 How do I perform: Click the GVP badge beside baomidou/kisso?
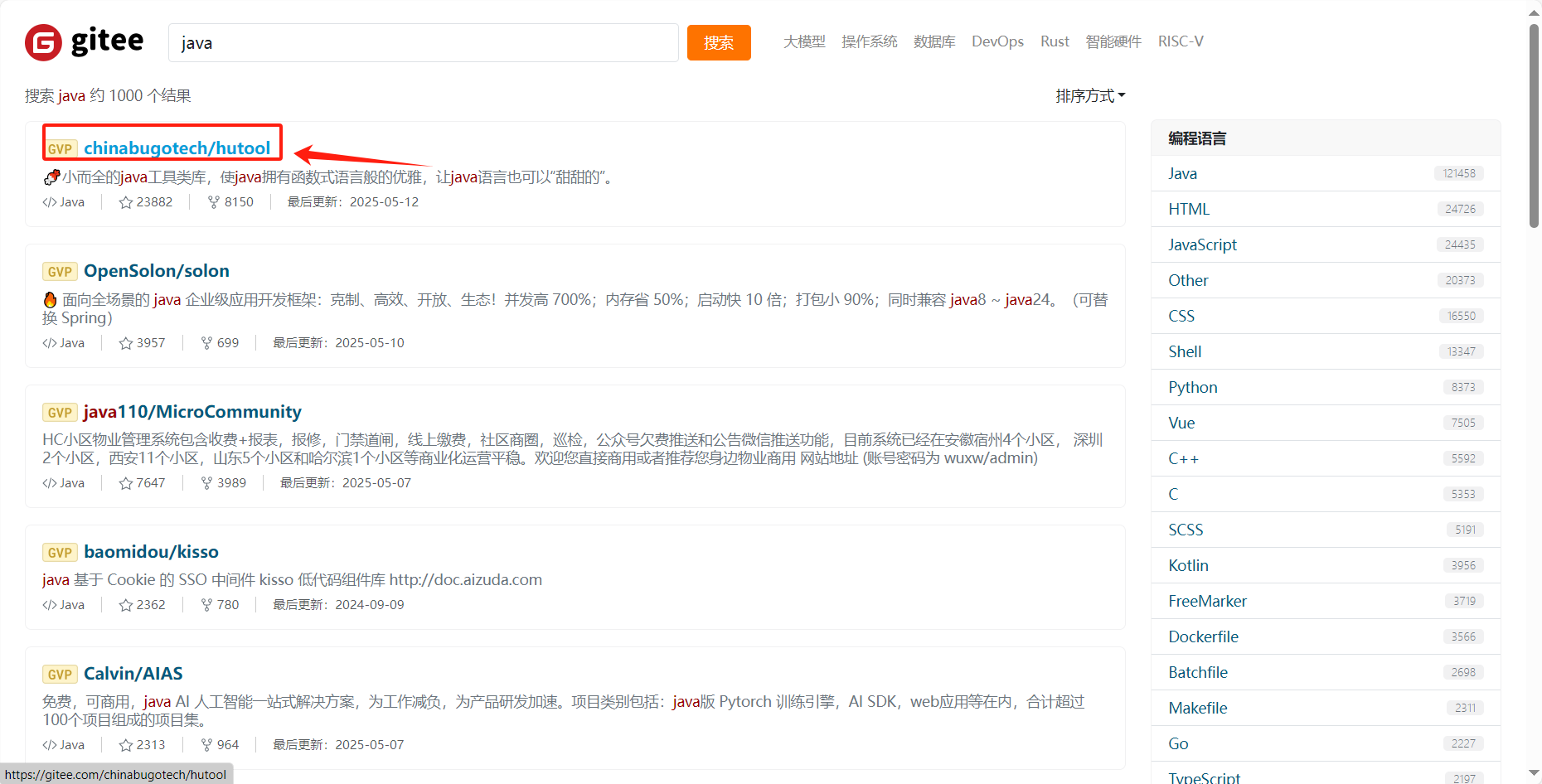60,553
